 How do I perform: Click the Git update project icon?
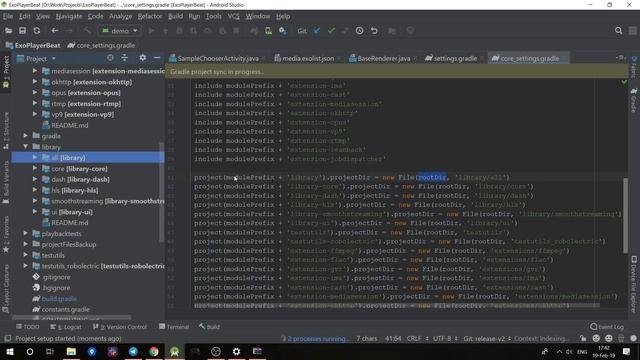tap(317, 31)
